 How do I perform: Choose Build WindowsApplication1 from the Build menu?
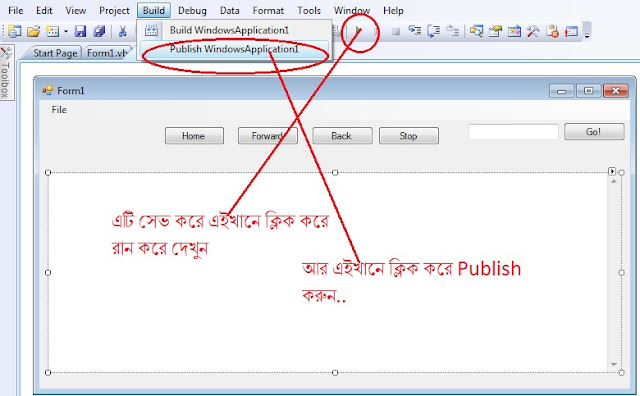[234, 30]
